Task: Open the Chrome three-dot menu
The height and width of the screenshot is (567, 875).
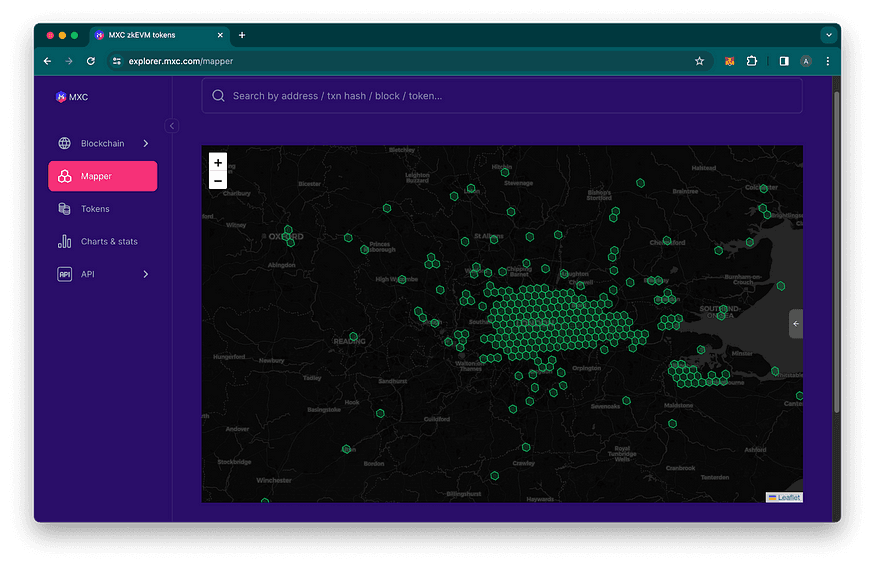Action: [x=828, y=61]
